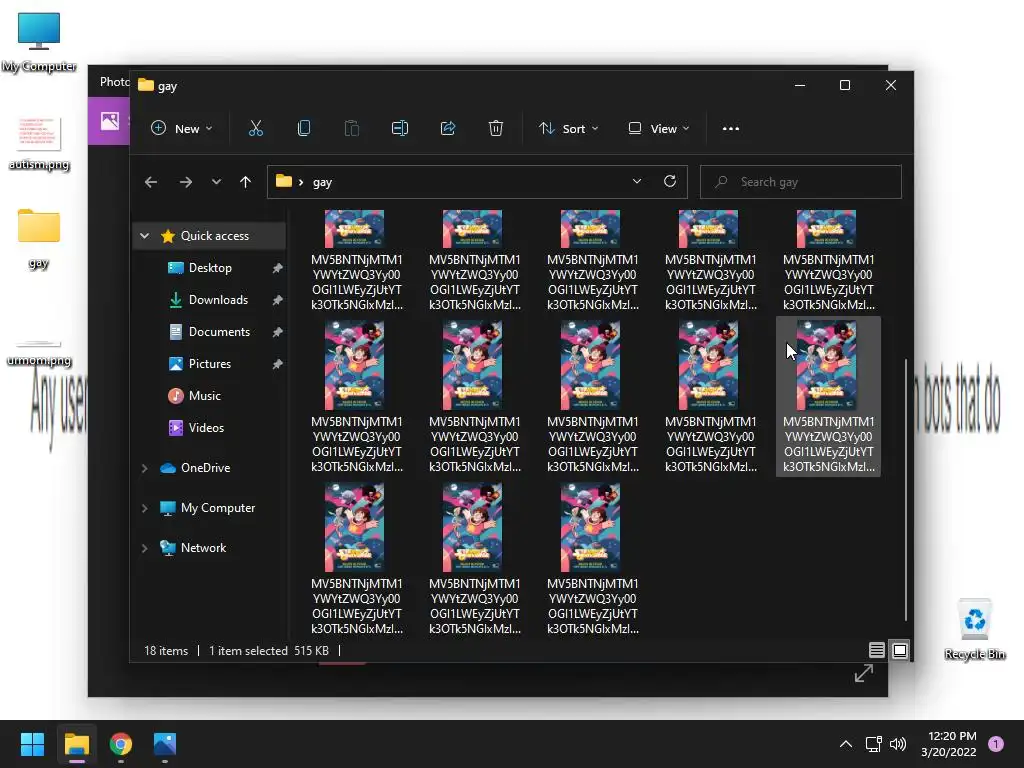Open the View dropdown menu
Screen dimensions: 1024x768
click(x=658, y=129)
